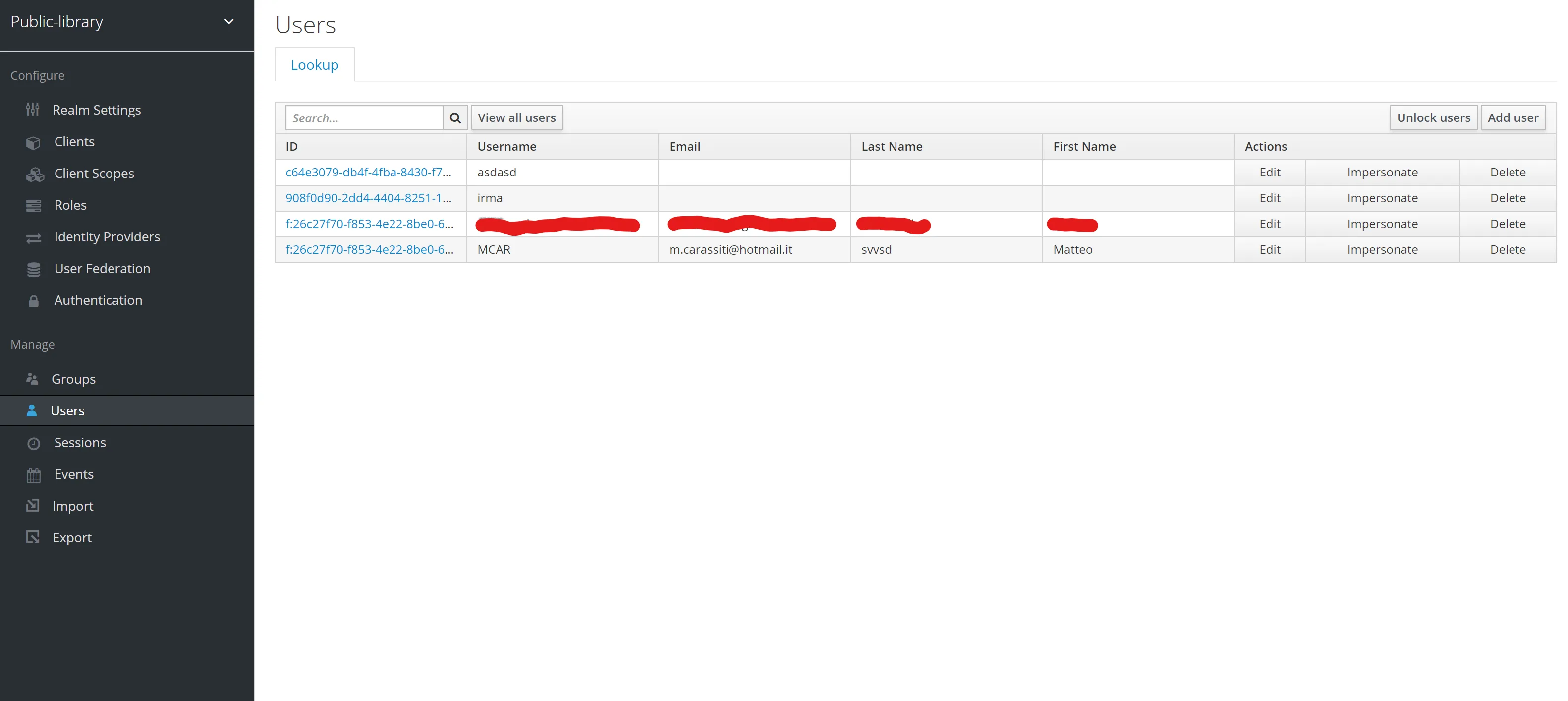Click the Sessions clock icon
Viewport: 1568px width, 701px height.
coord(34,443)
